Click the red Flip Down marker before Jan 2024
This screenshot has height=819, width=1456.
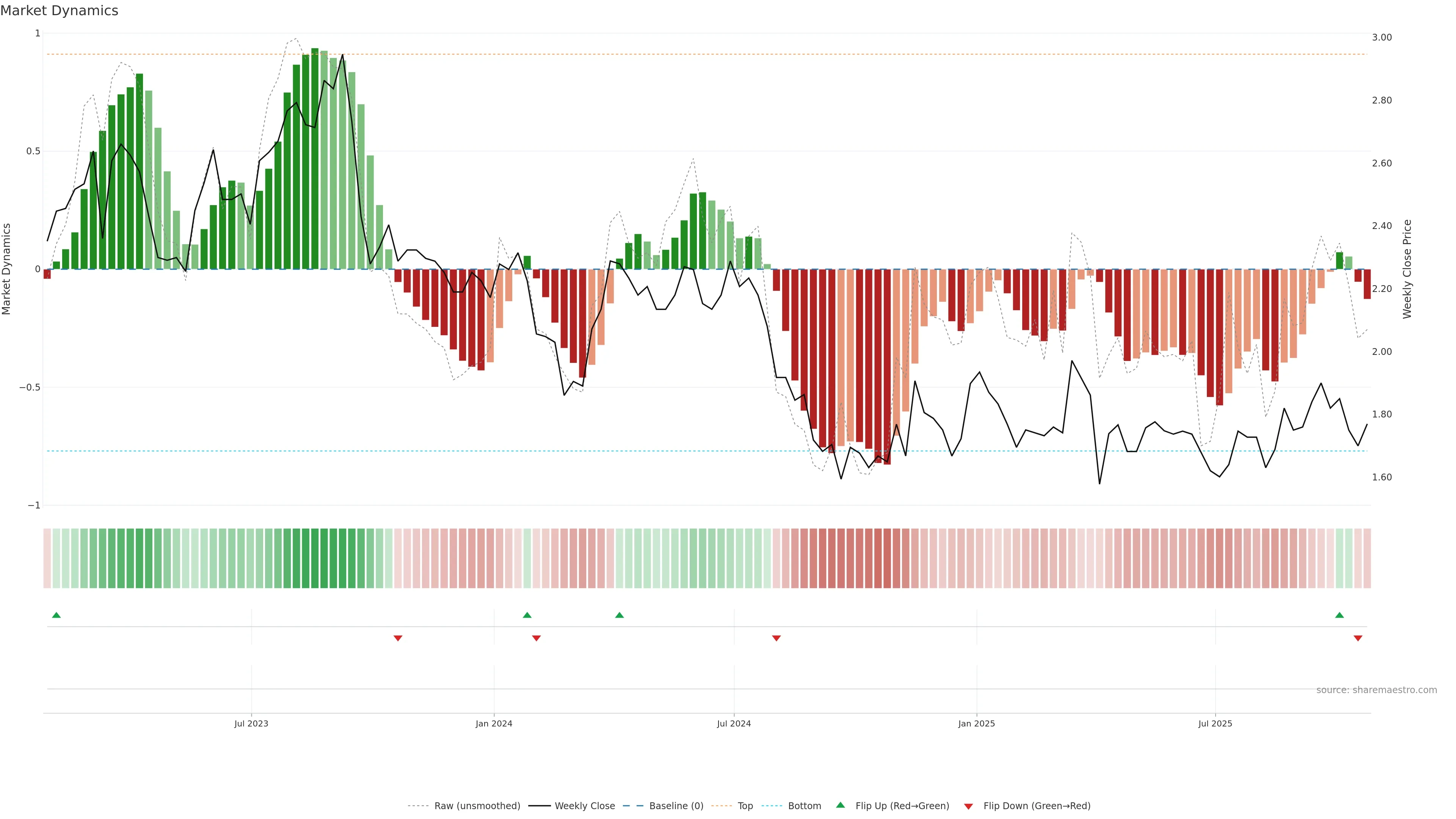pos(398,638)
